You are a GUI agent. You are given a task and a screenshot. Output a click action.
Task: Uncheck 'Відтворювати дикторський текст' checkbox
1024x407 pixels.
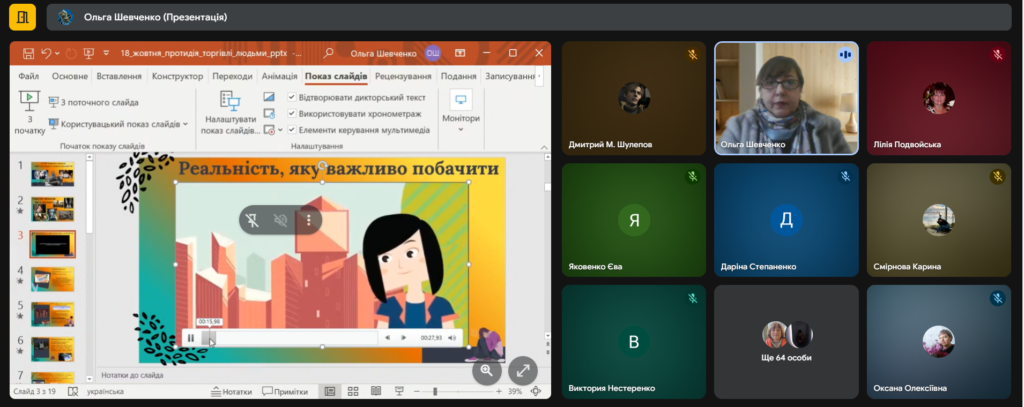292,98
